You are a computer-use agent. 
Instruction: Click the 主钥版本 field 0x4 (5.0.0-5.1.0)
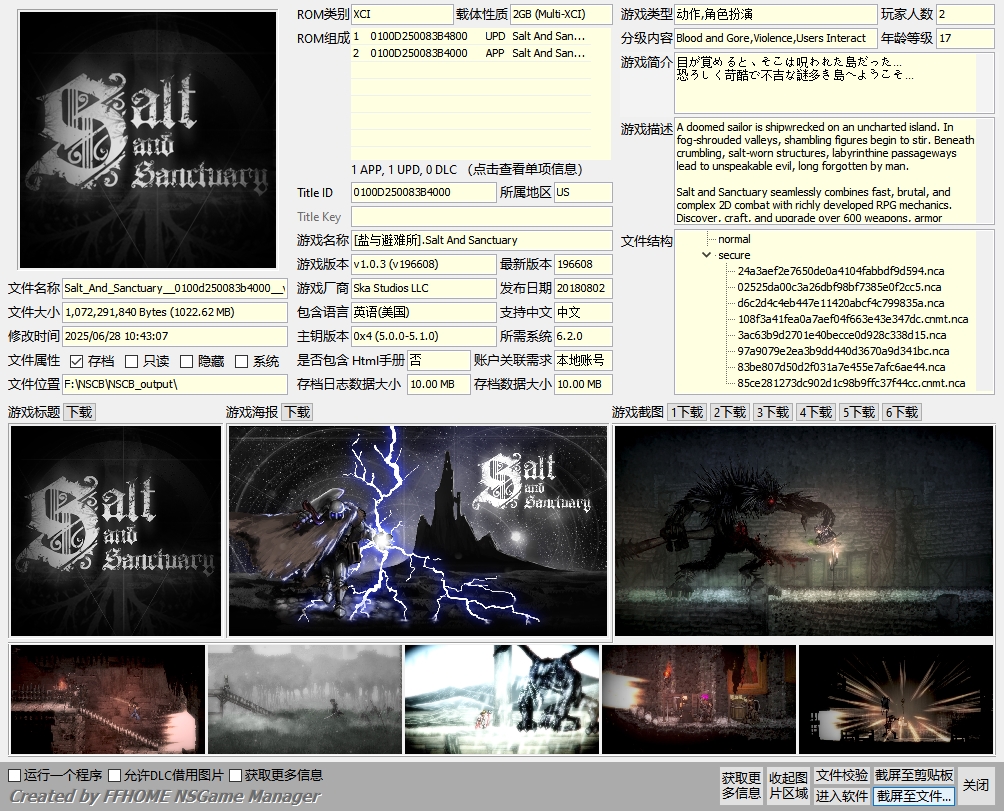point(423,337)
